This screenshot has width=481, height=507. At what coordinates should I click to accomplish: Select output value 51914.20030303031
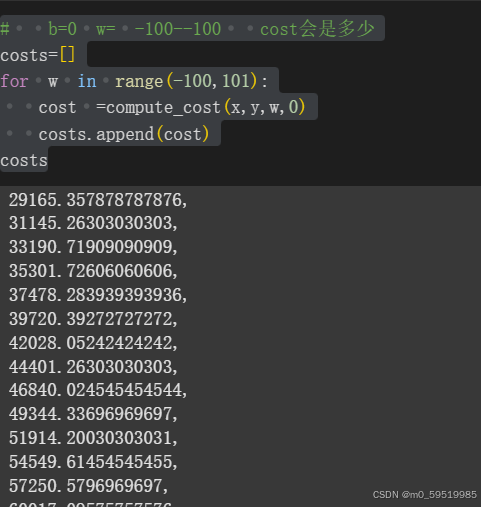click(93, 438)
